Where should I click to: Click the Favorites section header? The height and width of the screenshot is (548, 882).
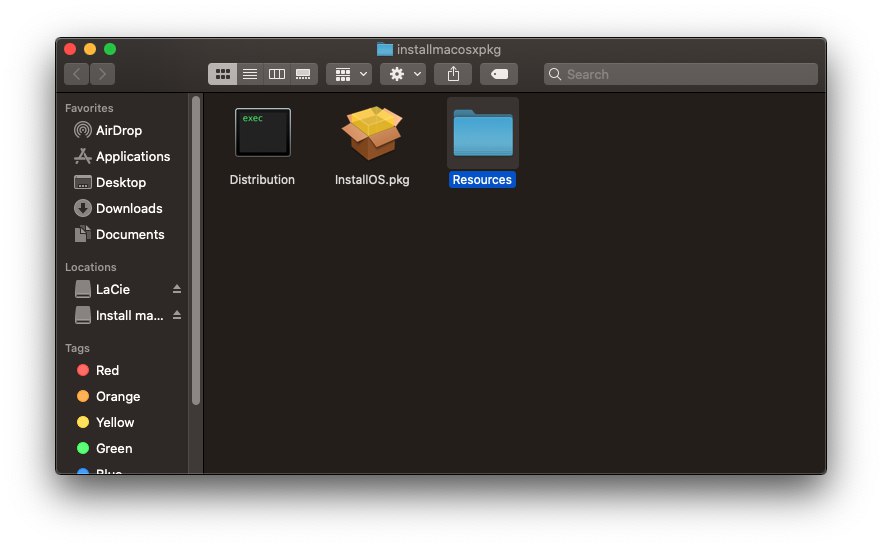pyautogui.click(x=89, y=108)
